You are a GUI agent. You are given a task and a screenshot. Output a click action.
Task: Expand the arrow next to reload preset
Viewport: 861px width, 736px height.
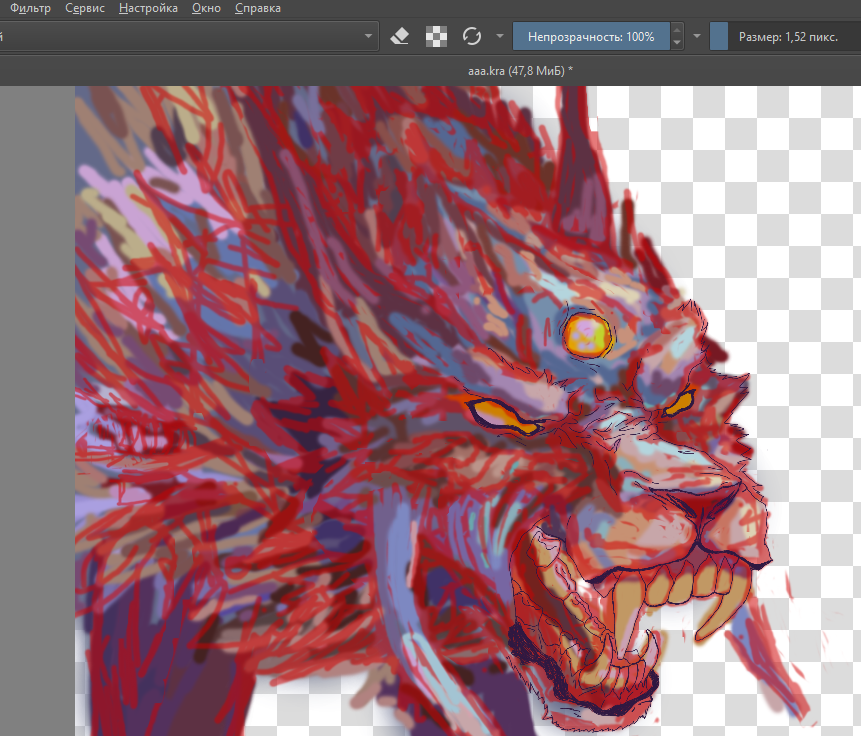click(500, 37)
